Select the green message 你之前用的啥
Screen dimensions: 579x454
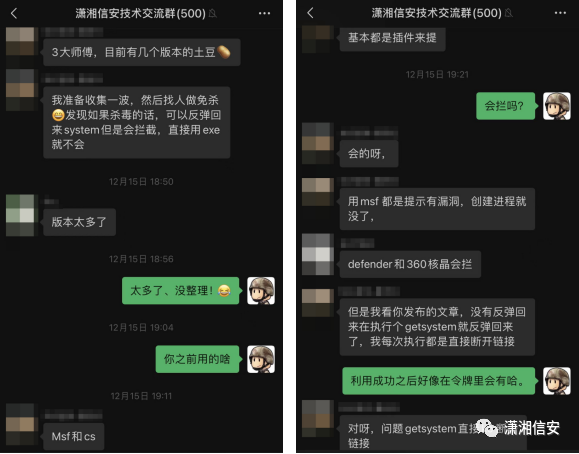197,359
